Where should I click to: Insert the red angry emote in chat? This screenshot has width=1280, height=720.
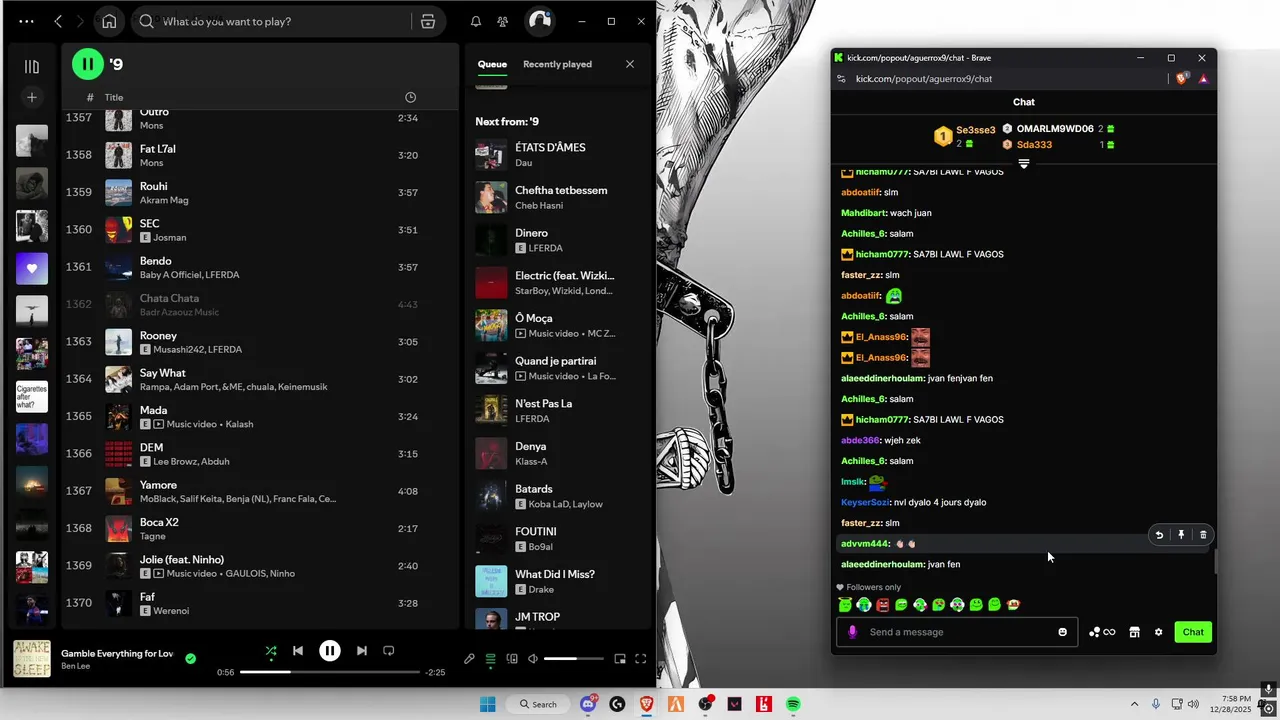[883, 605]
